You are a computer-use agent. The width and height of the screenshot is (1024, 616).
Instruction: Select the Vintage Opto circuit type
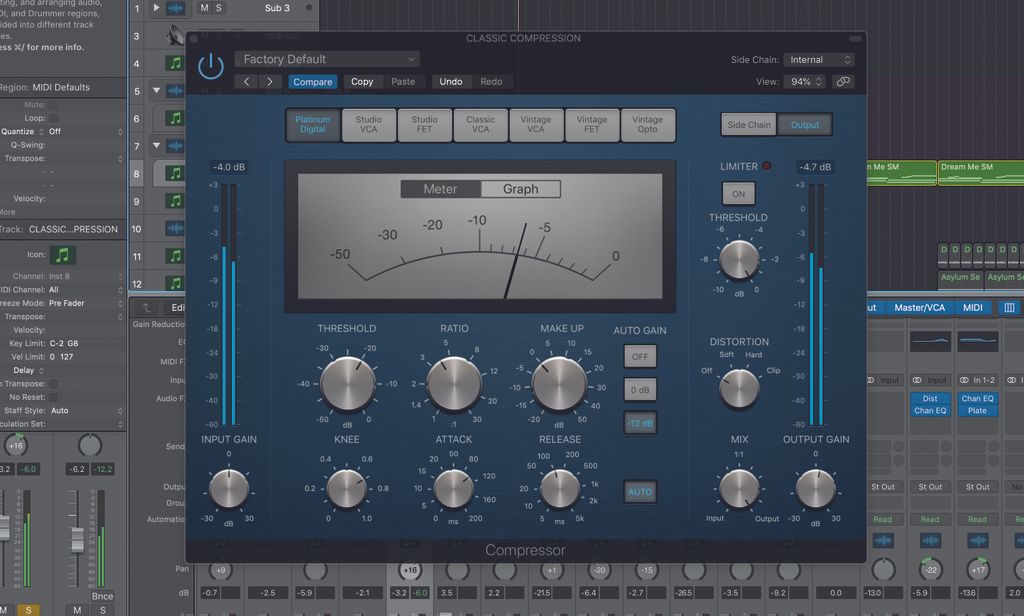click(648, 124)
